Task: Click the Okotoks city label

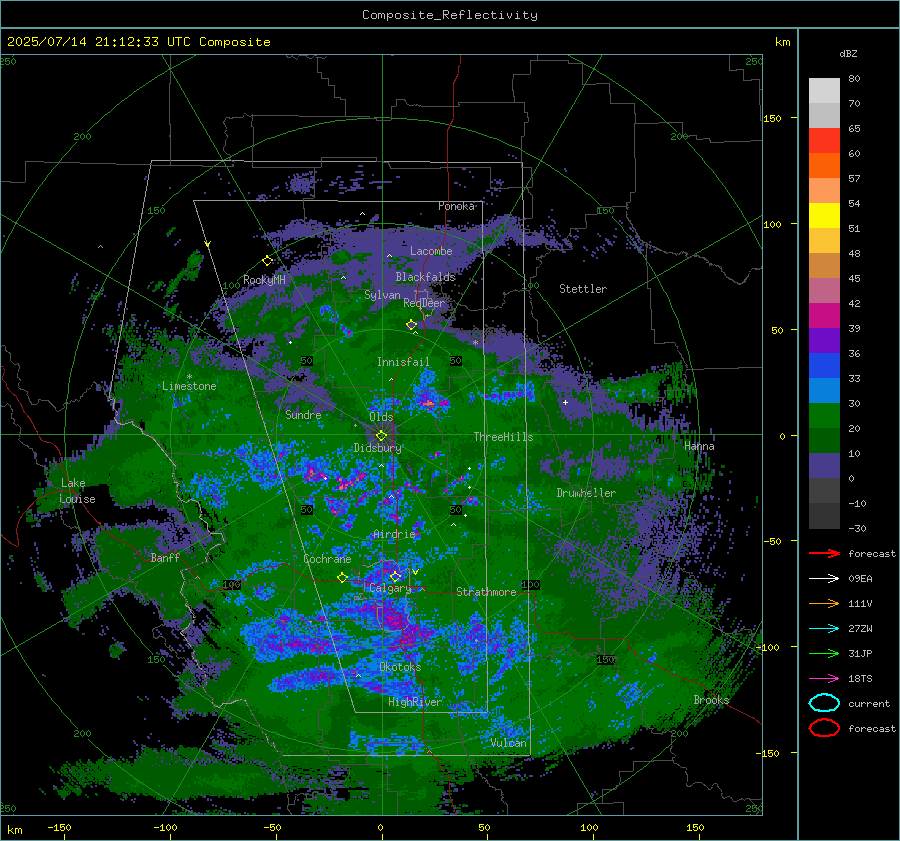Action: point(400,667)
